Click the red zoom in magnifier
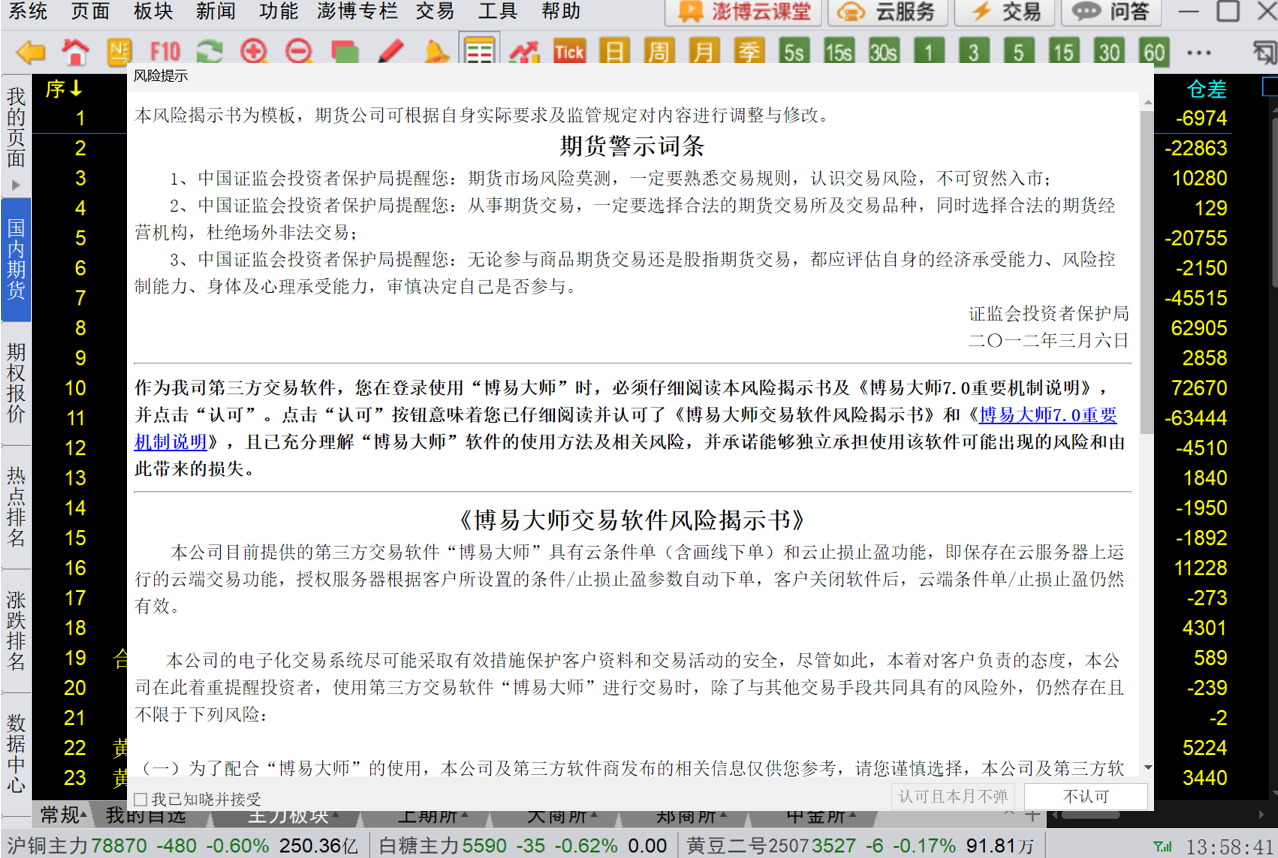This screenshot has width=1278, height=858. (x=254, y=52)
